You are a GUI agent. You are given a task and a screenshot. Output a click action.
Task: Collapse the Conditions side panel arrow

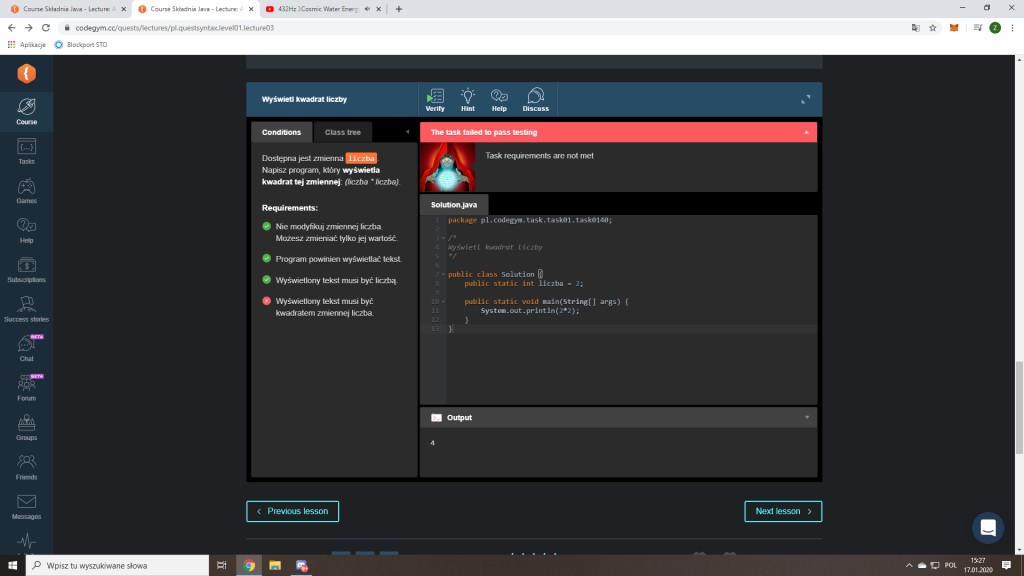tap(407, 132)
